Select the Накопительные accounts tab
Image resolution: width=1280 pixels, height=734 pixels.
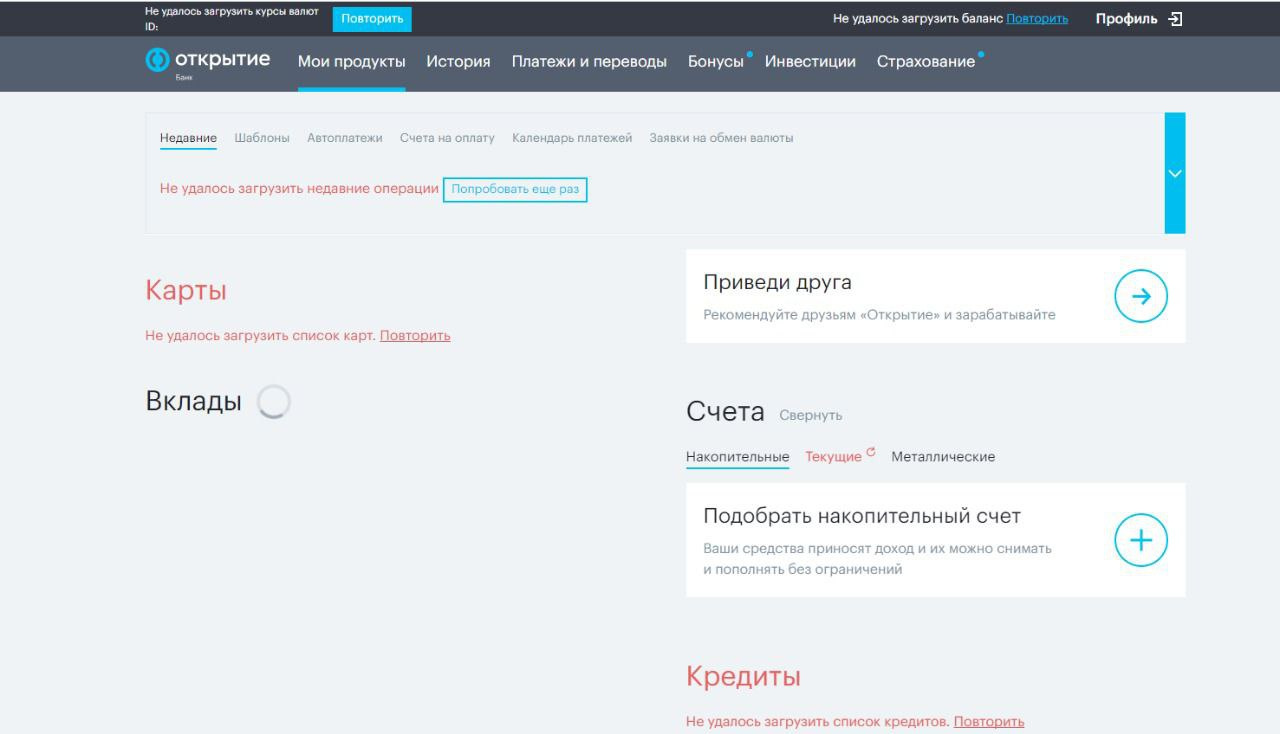[738, 457]
